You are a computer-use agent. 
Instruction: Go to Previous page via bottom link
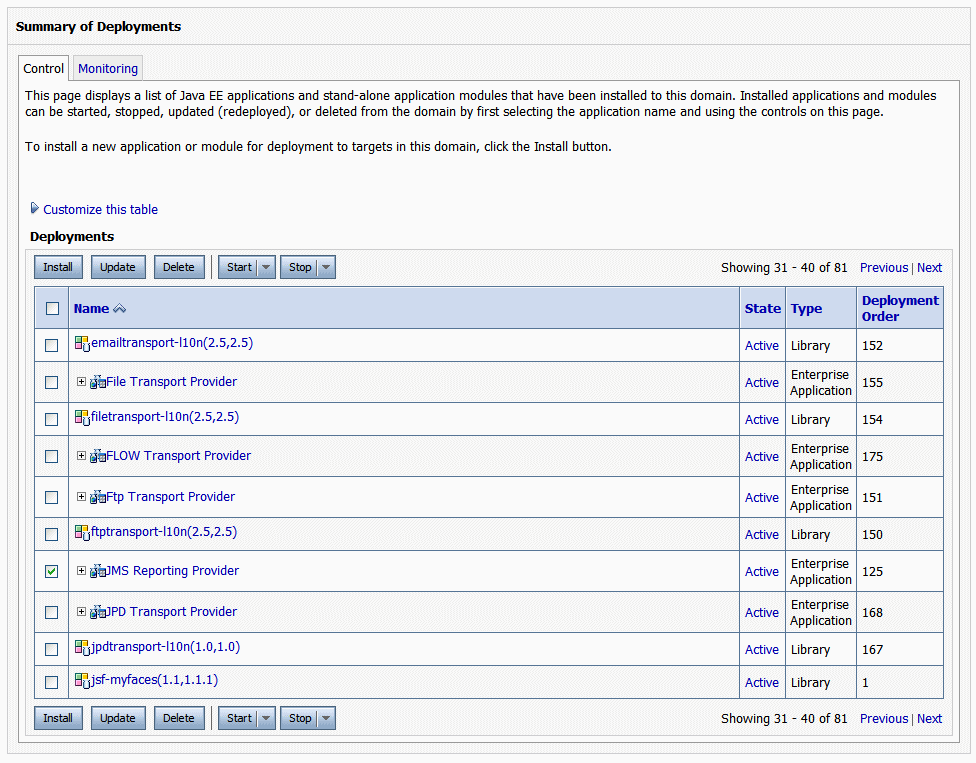point(884,719)
